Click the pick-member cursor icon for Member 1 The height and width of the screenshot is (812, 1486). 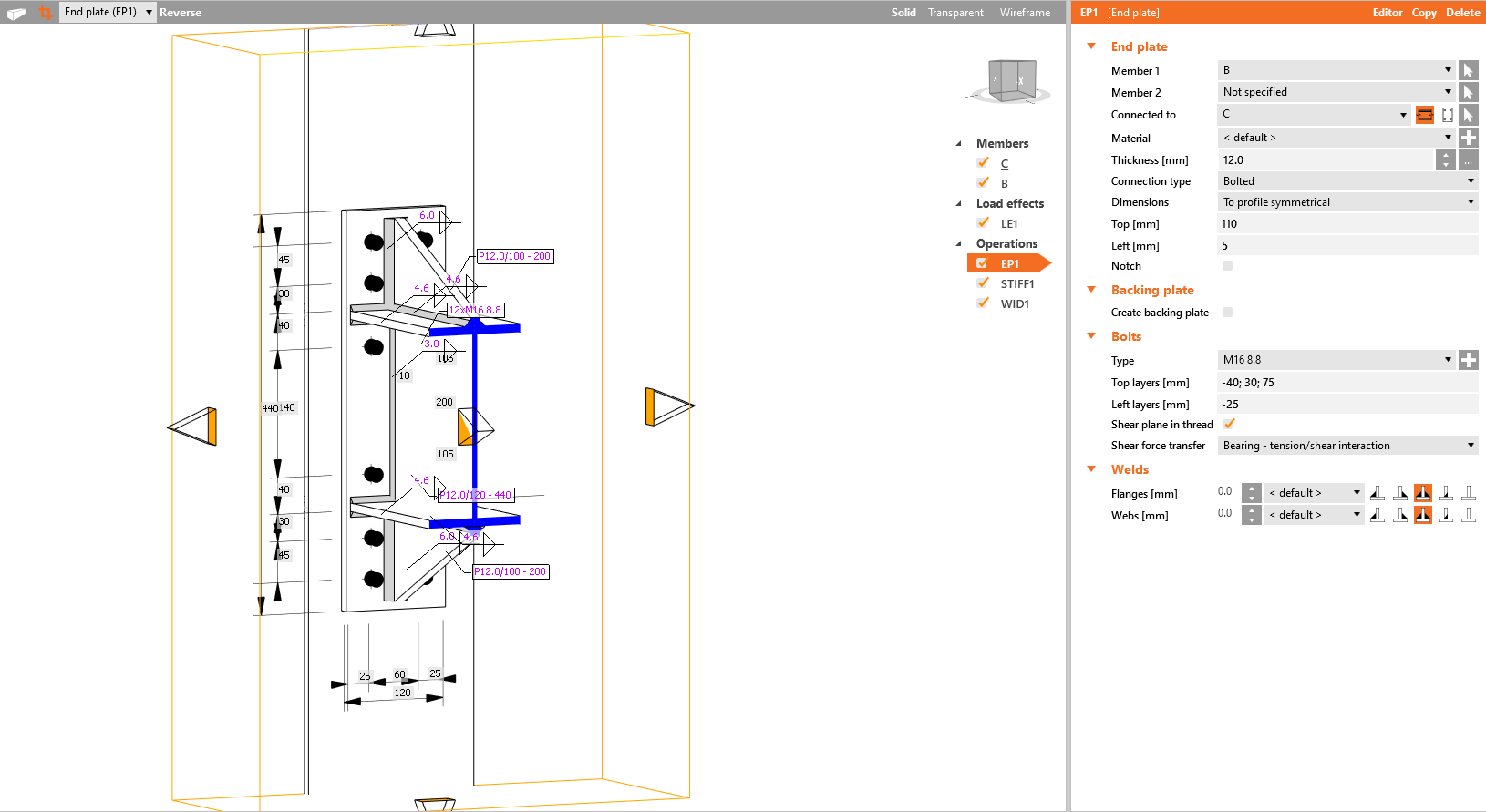point(1468,70)
